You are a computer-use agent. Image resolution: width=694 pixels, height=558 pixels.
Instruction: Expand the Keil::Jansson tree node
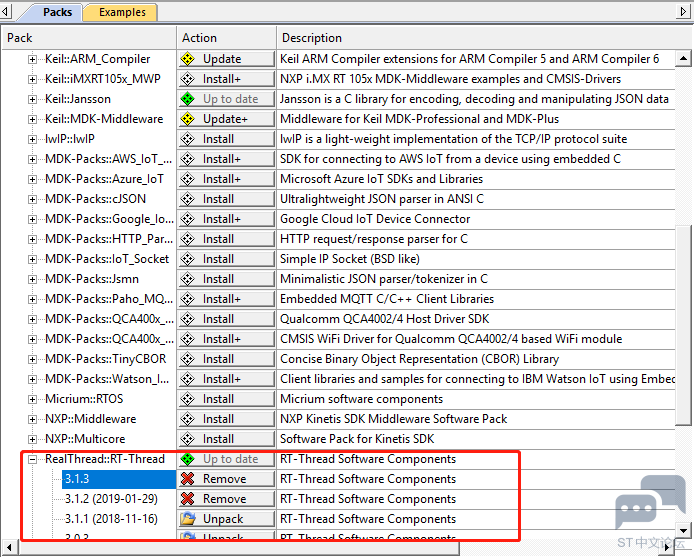pyautogui.click(x=32, y=99)
